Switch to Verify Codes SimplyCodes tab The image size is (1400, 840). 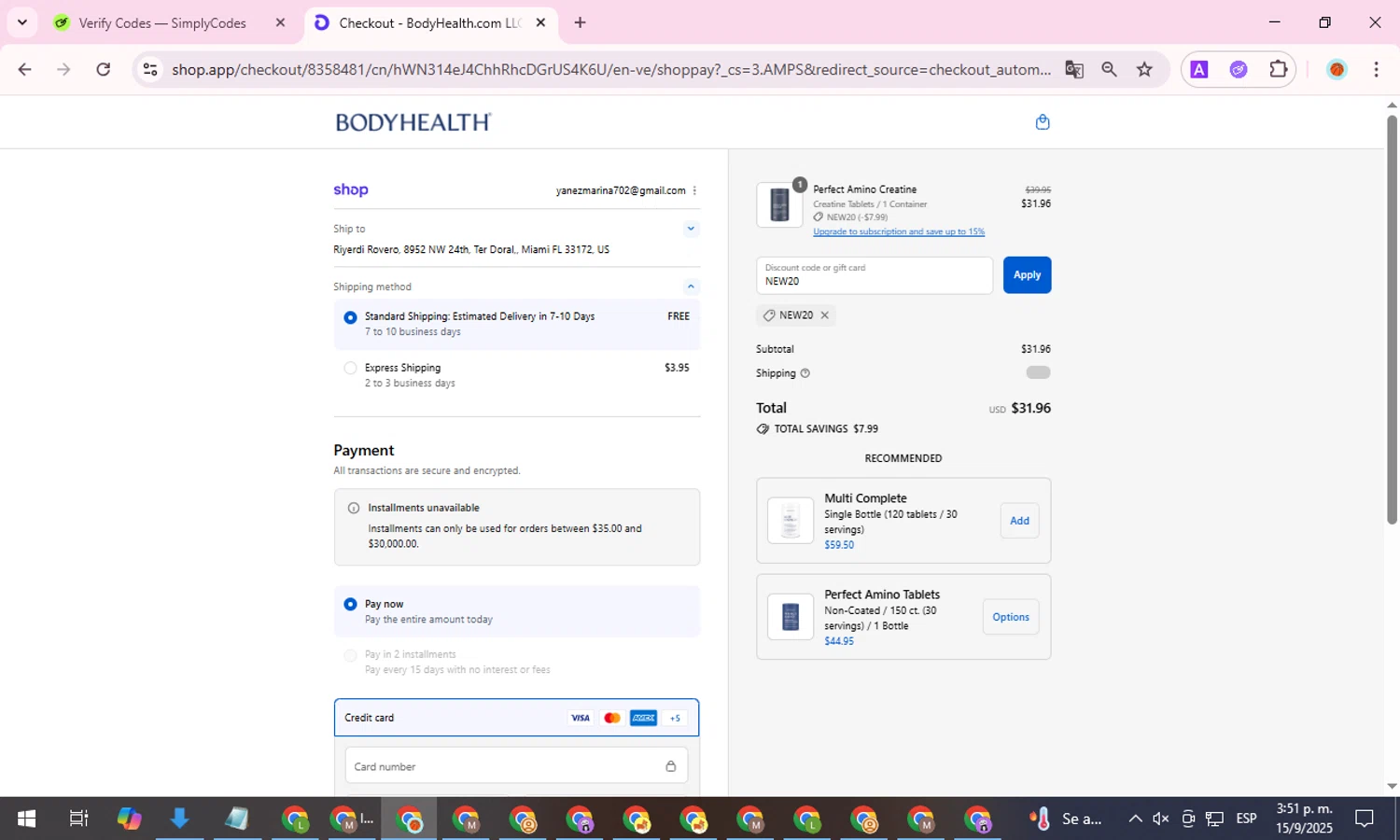pos(162,23)
